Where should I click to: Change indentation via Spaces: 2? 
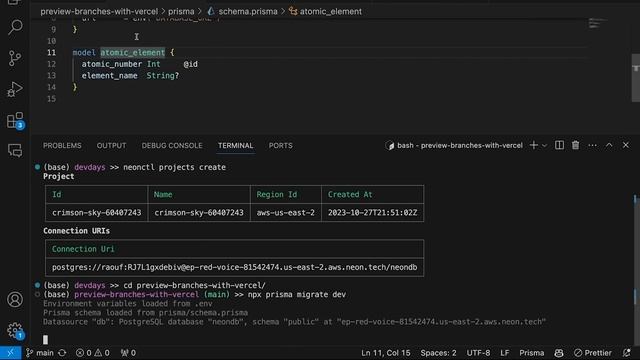click(438, 353)
